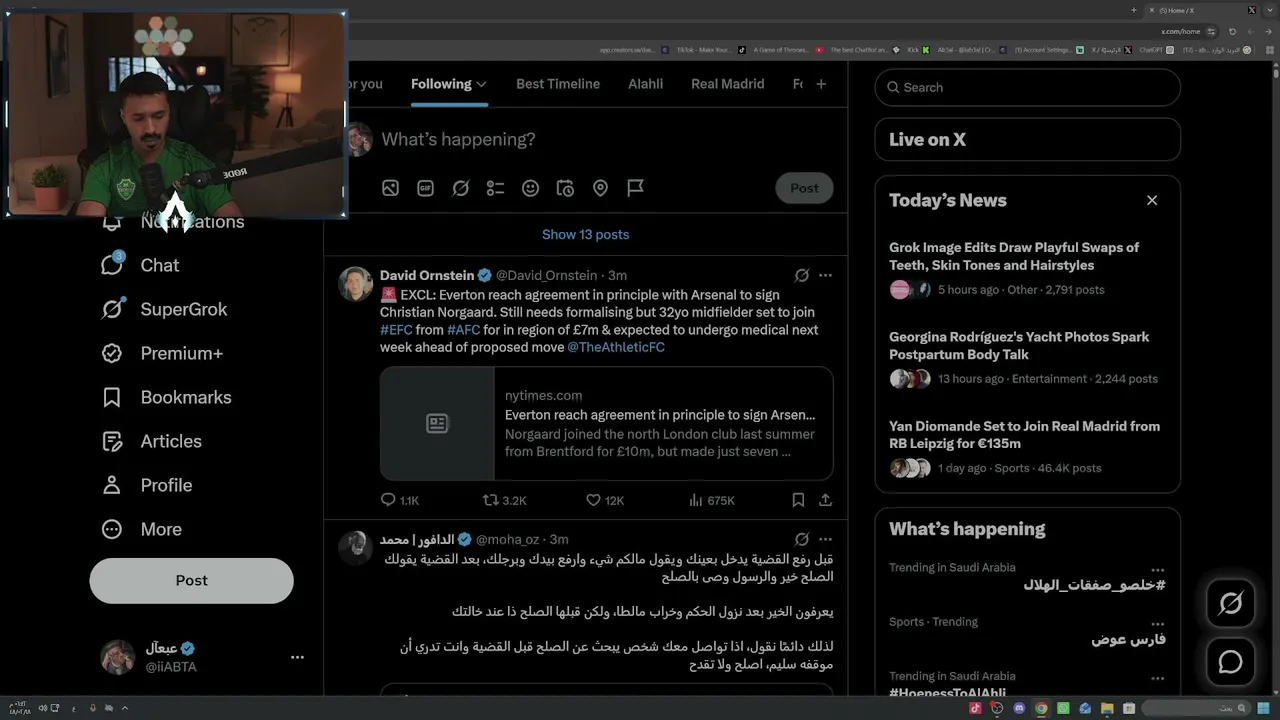Reload the page in the browser
The height and width of the screenshot is (720, 1280).
pos(1233,31)
